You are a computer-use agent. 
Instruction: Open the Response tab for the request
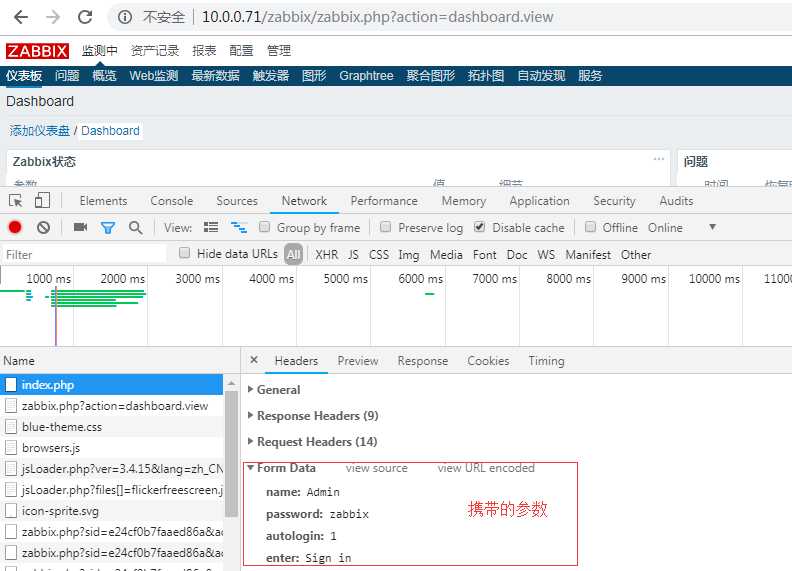pyautogui.click(x=422, y=361)
